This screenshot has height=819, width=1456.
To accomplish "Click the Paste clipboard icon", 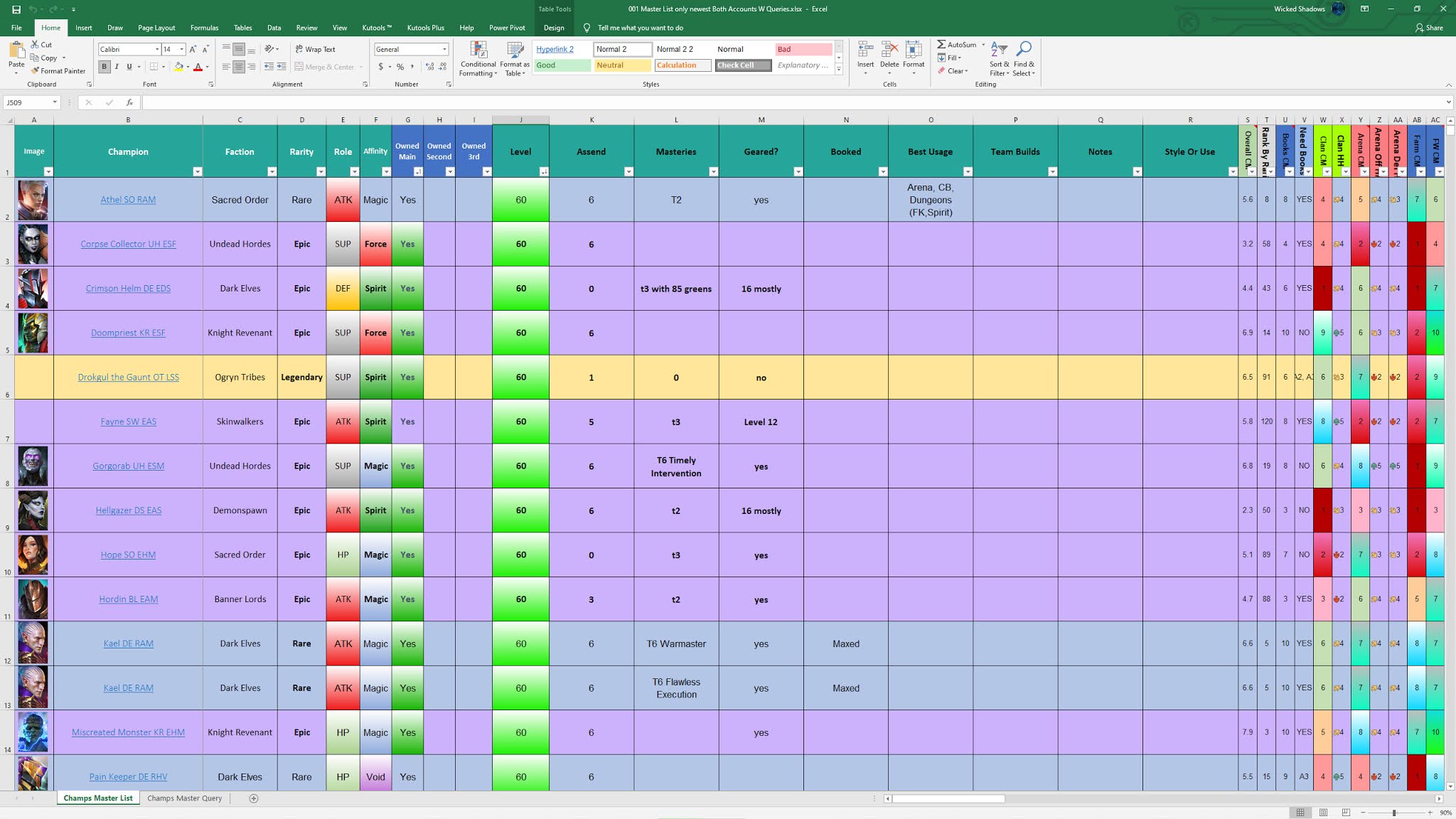I will click(16, 50).
